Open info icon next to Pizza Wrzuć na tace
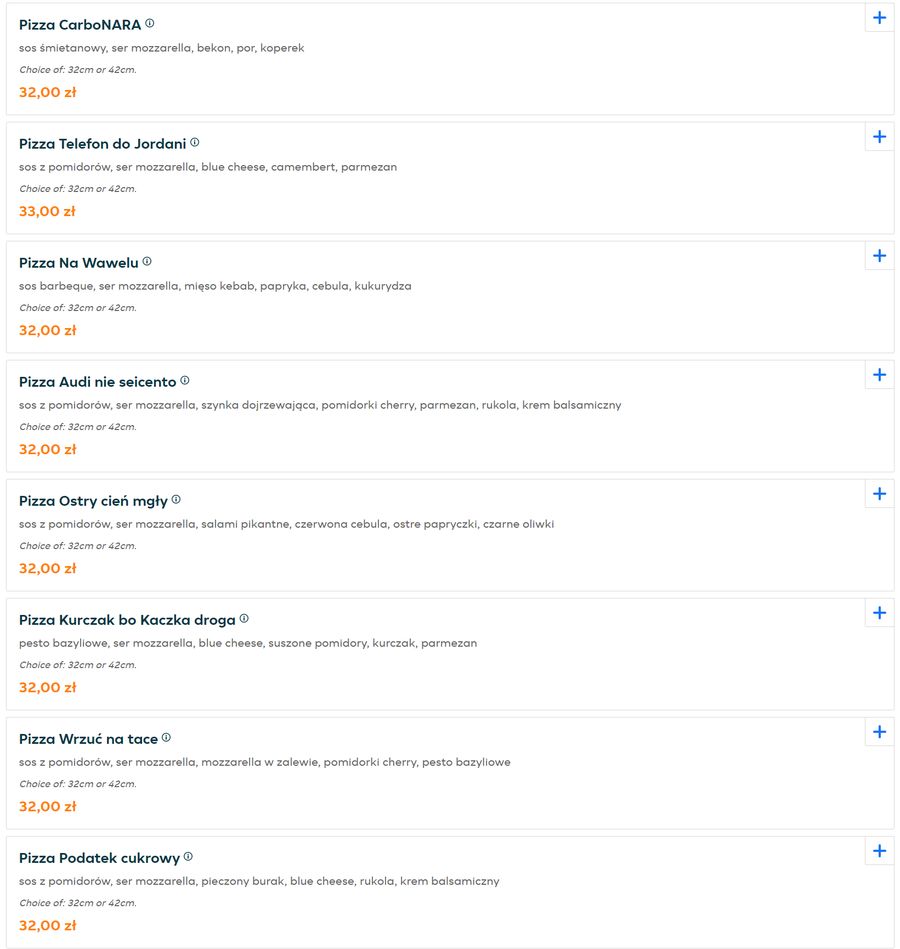The width and height of the screenshot is (900, 949). coord(166,738)
